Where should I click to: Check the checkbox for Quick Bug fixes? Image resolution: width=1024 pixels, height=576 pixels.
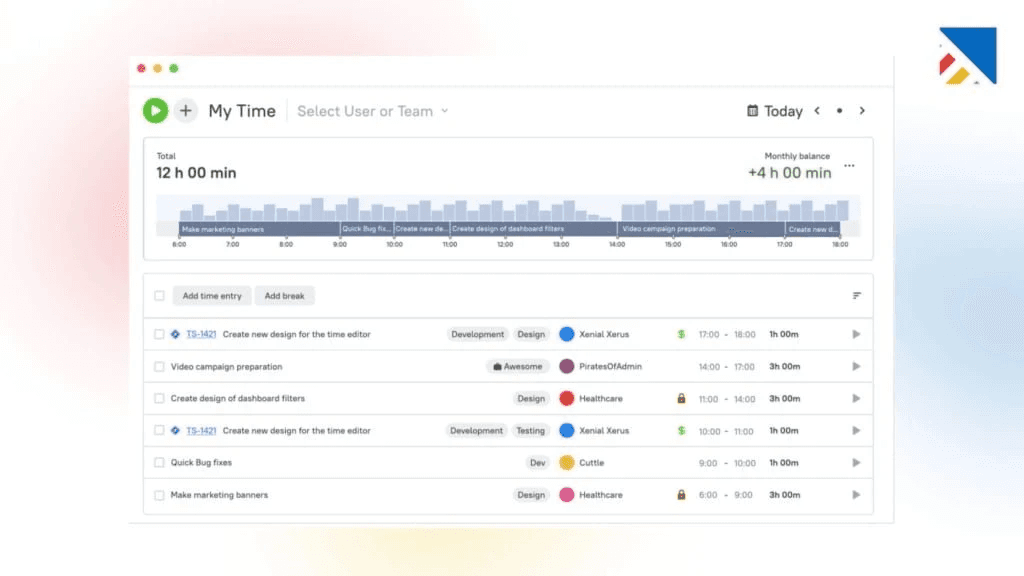(157, 462)
